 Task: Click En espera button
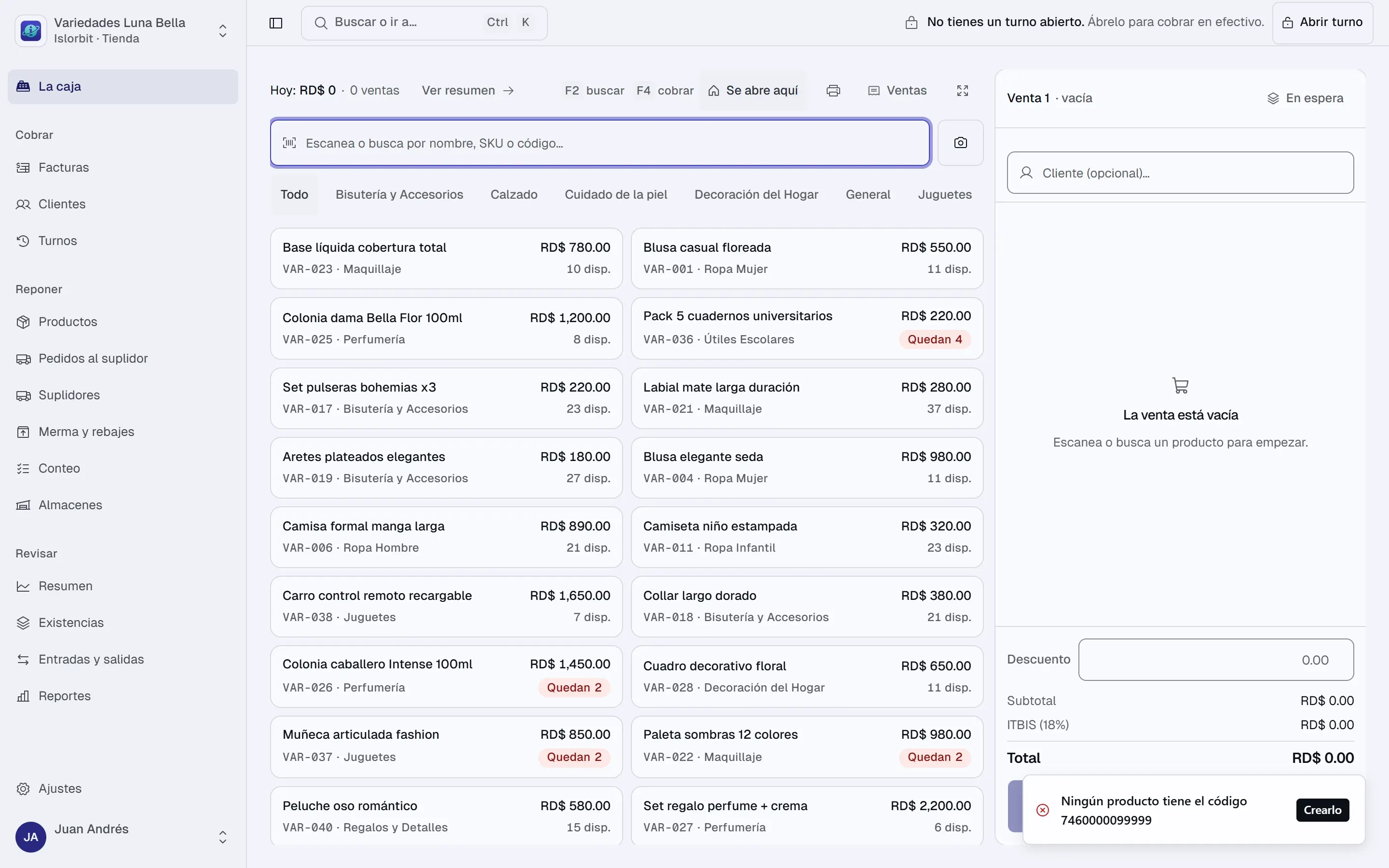coord(1305,98)
